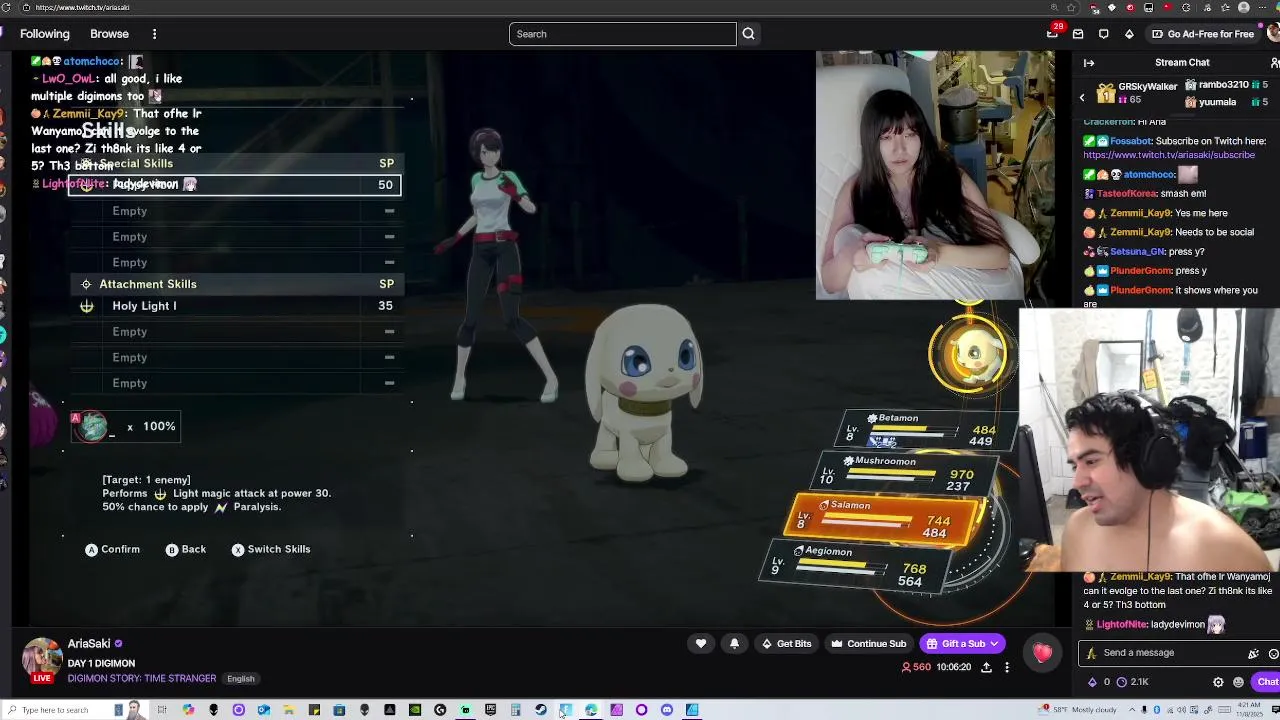Screen dimensions: 1280x720
Task: Open user avatar menu top right
Action: 1273,33
